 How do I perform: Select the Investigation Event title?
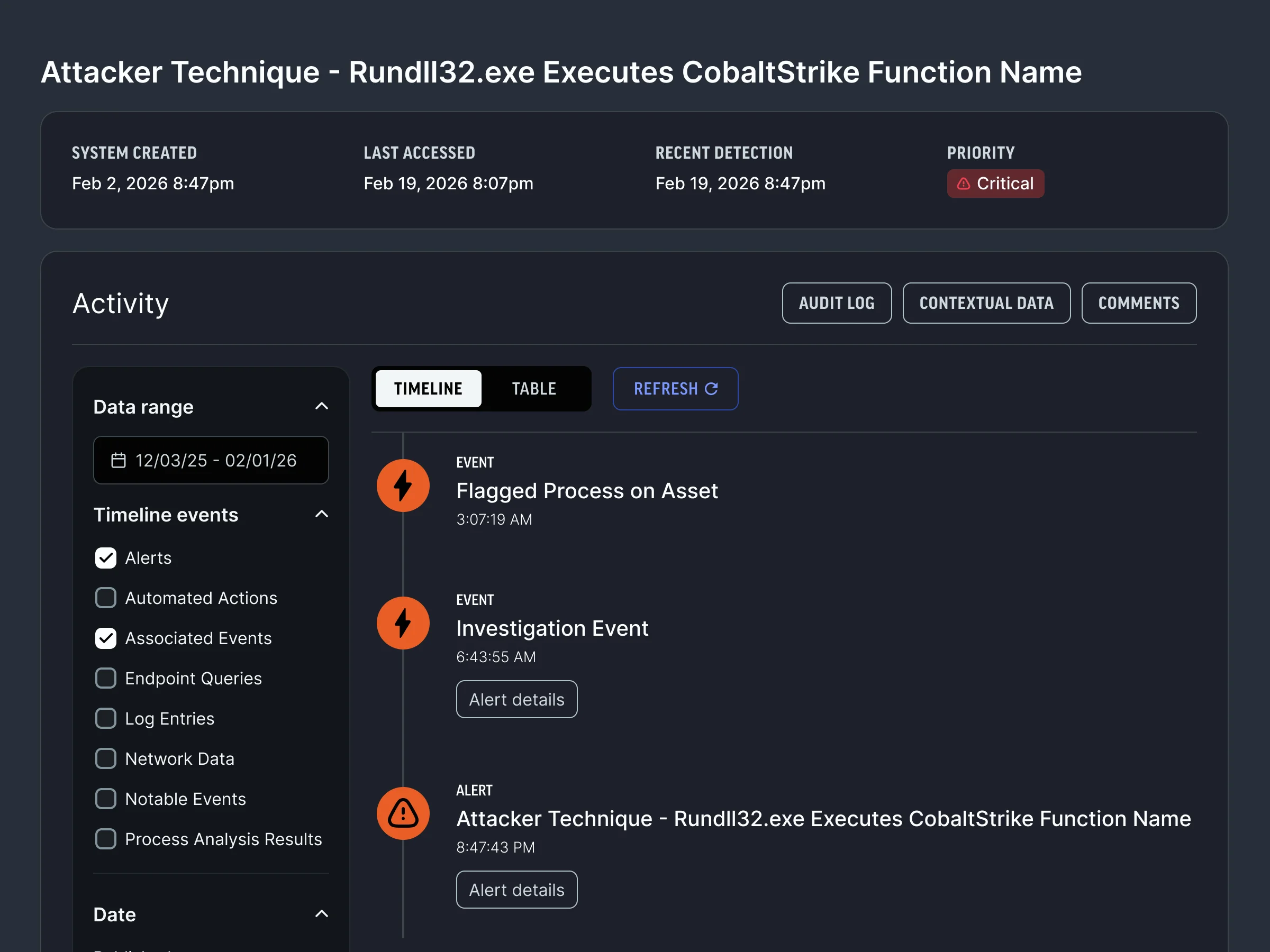point(552,628)
